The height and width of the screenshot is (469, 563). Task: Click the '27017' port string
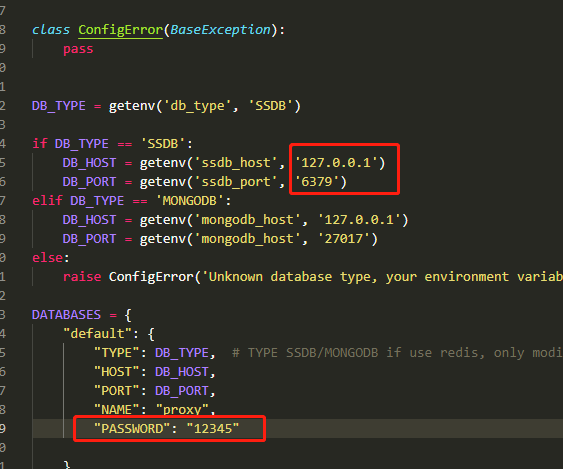[x=344, y=239]
